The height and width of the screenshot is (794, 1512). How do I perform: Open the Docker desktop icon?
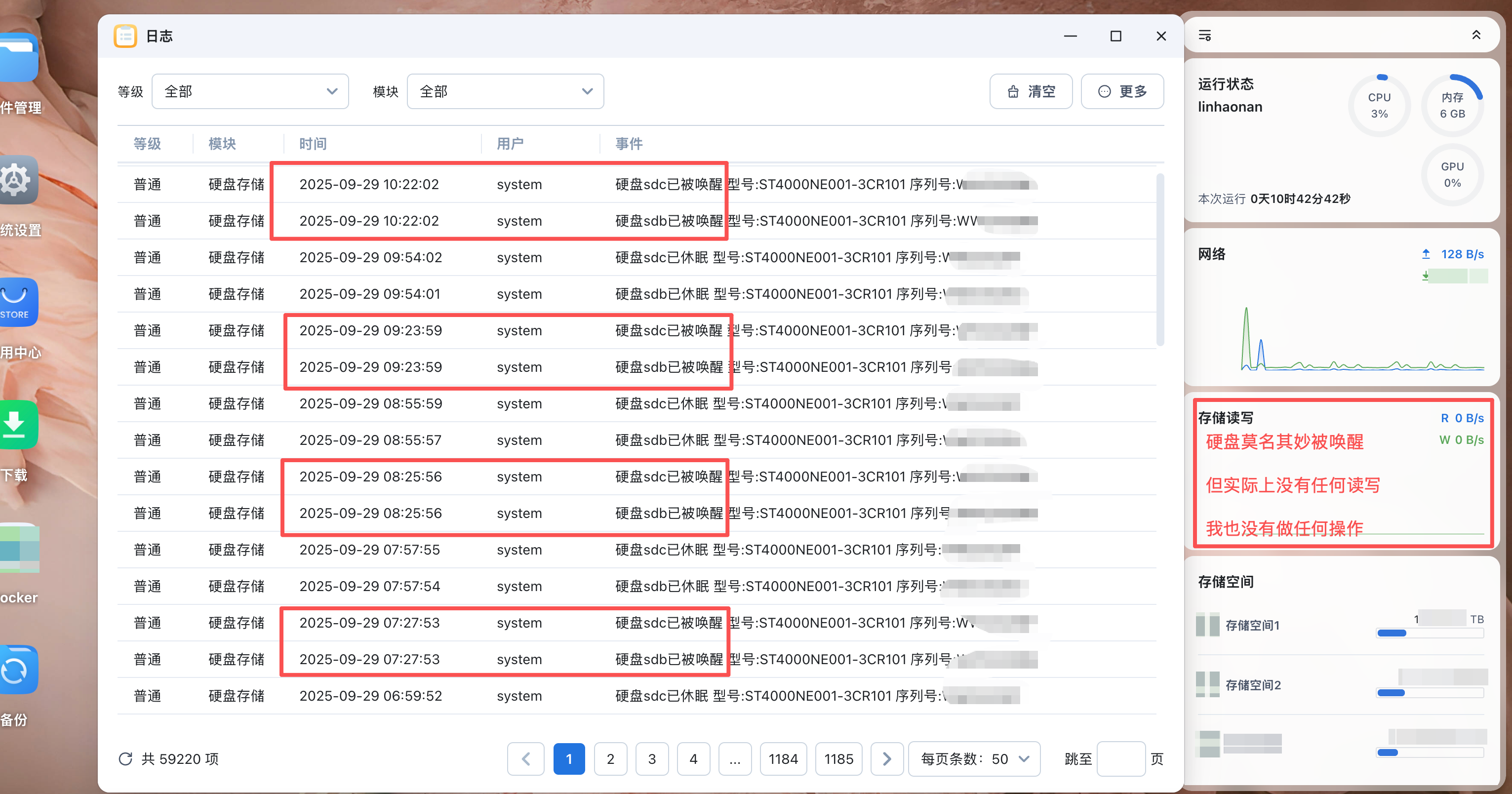click(19, 548)
